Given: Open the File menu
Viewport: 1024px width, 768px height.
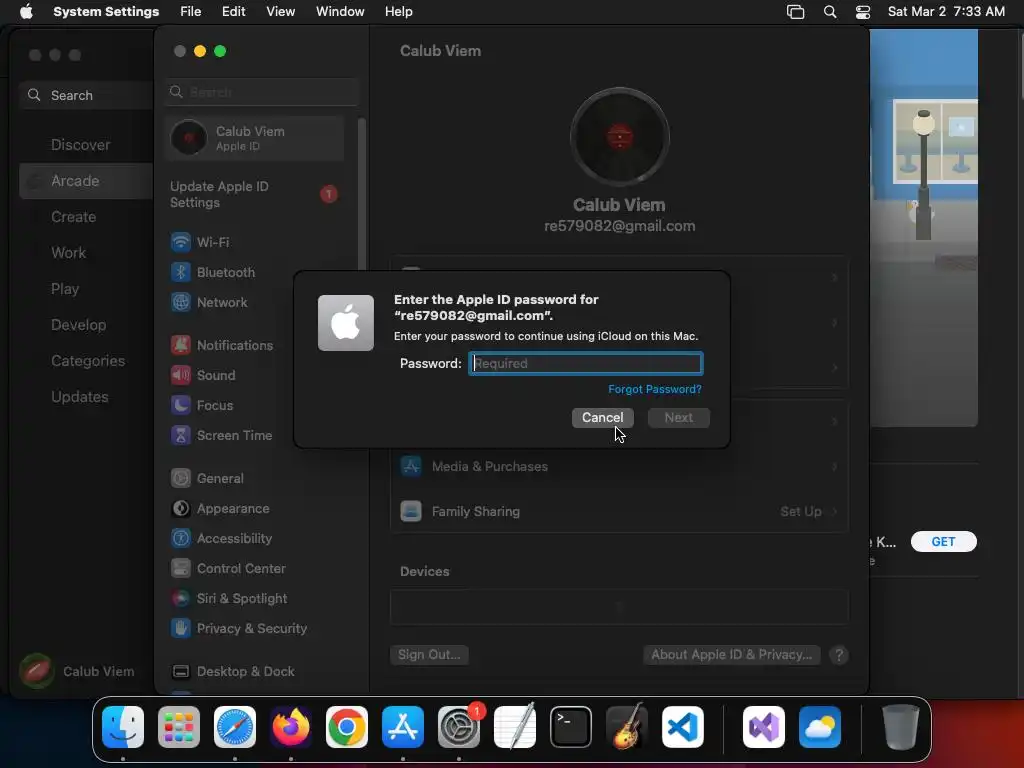Looking at the screenshot, I should pos(191,12).
